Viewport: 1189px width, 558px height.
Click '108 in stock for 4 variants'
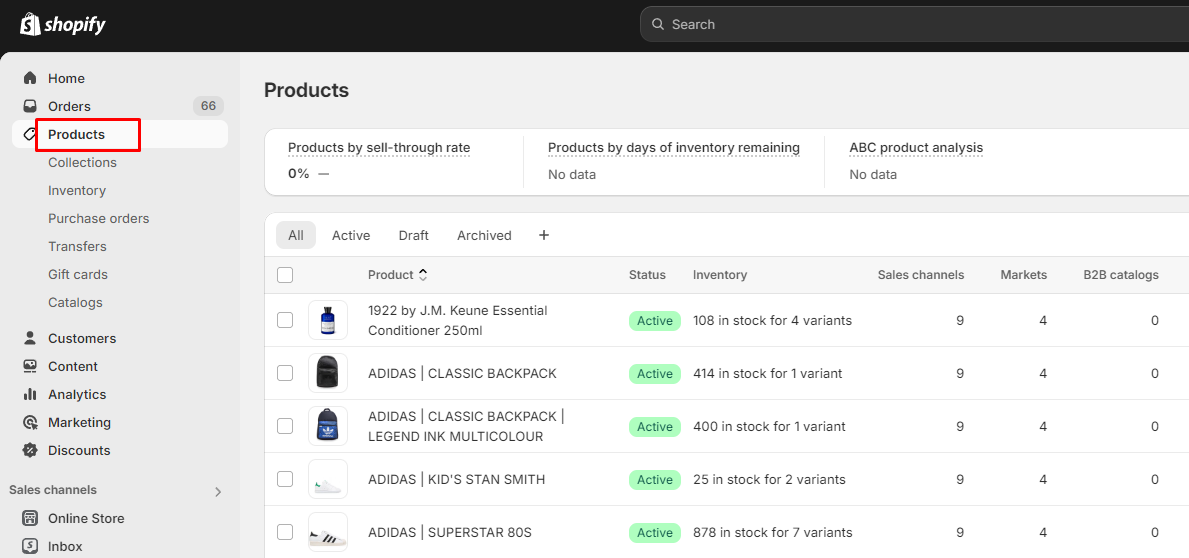772,321
